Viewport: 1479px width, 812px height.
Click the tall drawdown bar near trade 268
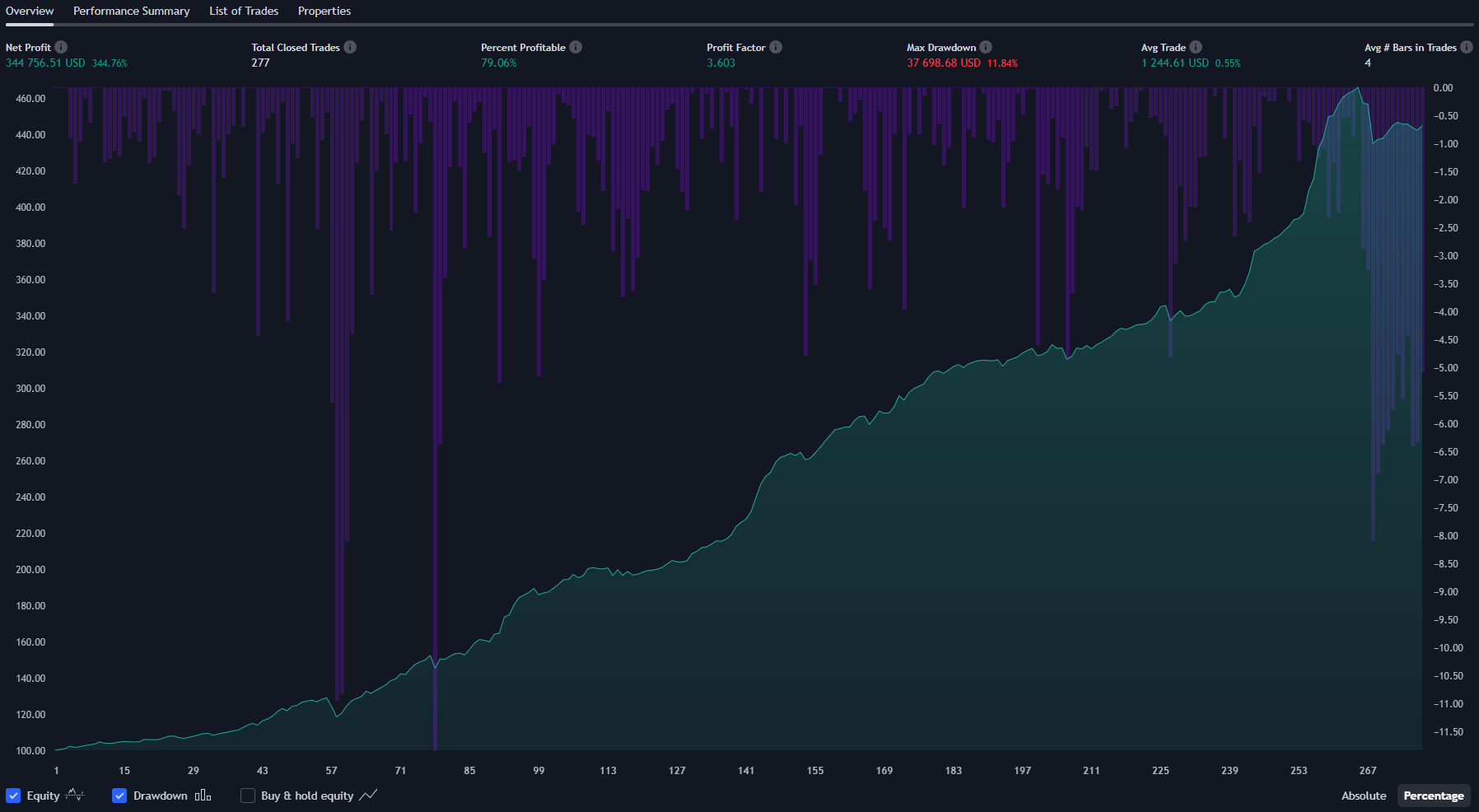tap(1373, 314)
